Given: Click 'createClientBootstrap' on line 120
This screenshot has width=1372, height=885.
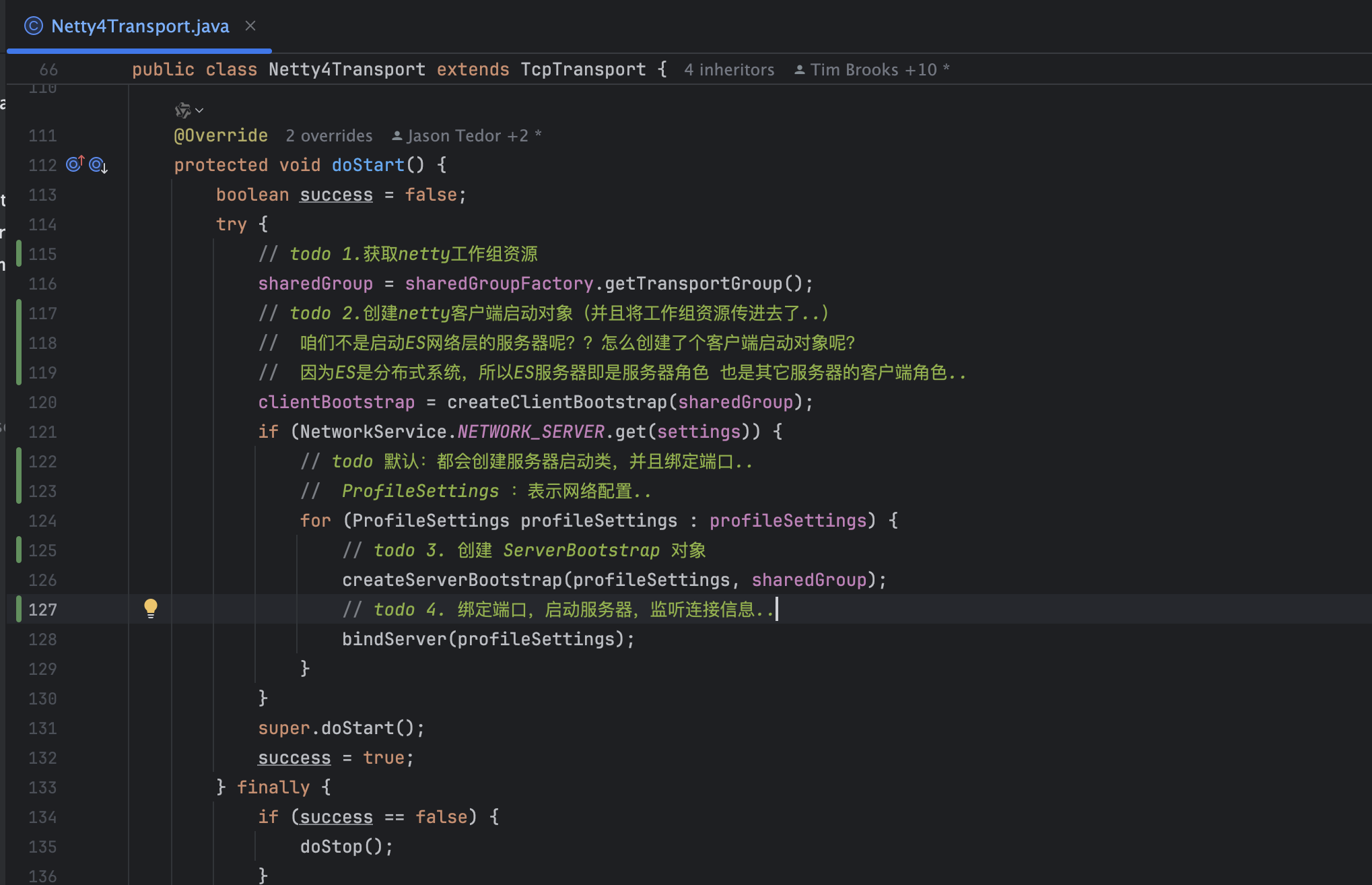Looking at the screenshot, I should pos(557,402).
